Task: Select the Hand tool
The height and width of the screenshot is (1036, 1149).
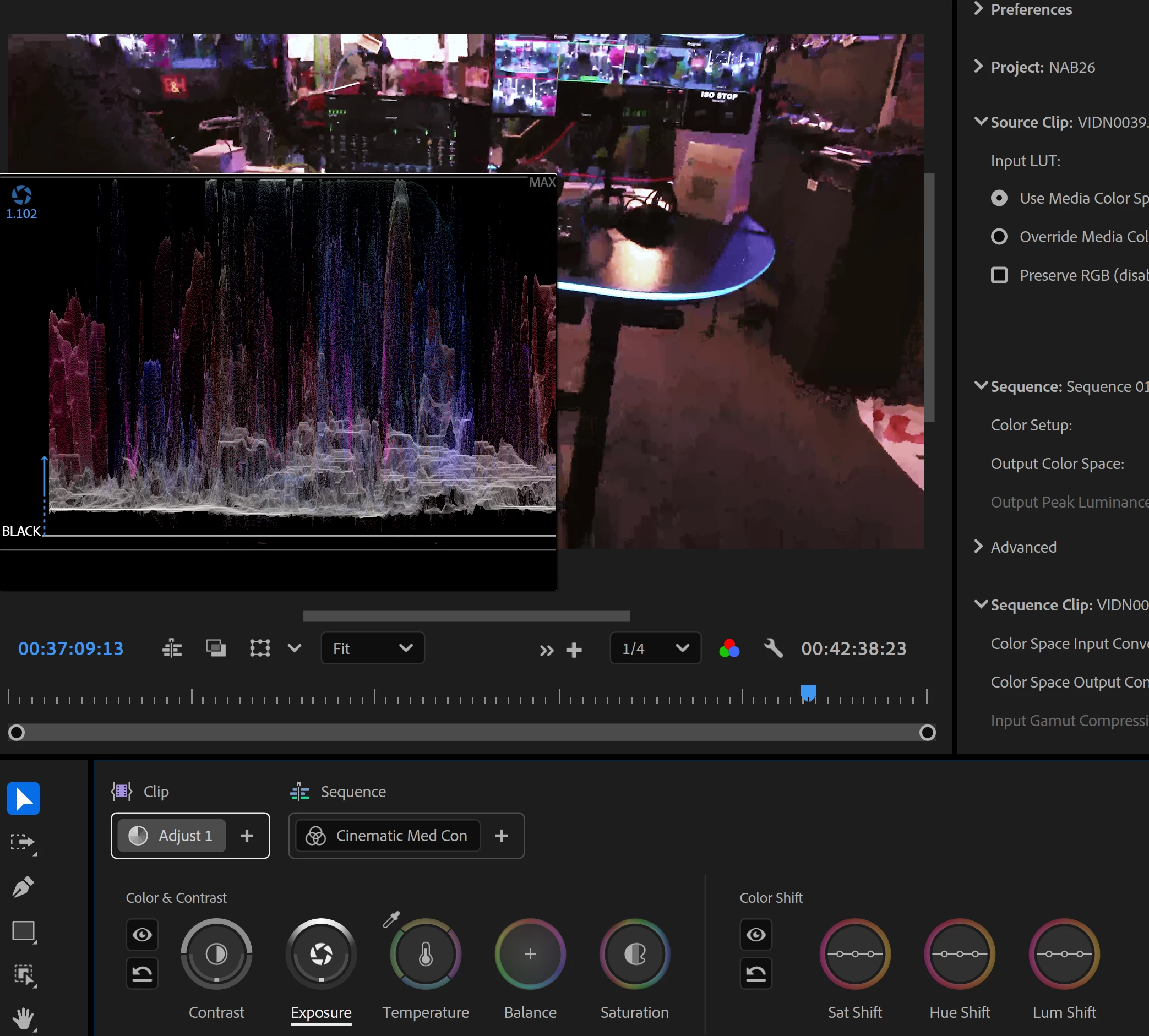Action: (x=23, y=1017)
